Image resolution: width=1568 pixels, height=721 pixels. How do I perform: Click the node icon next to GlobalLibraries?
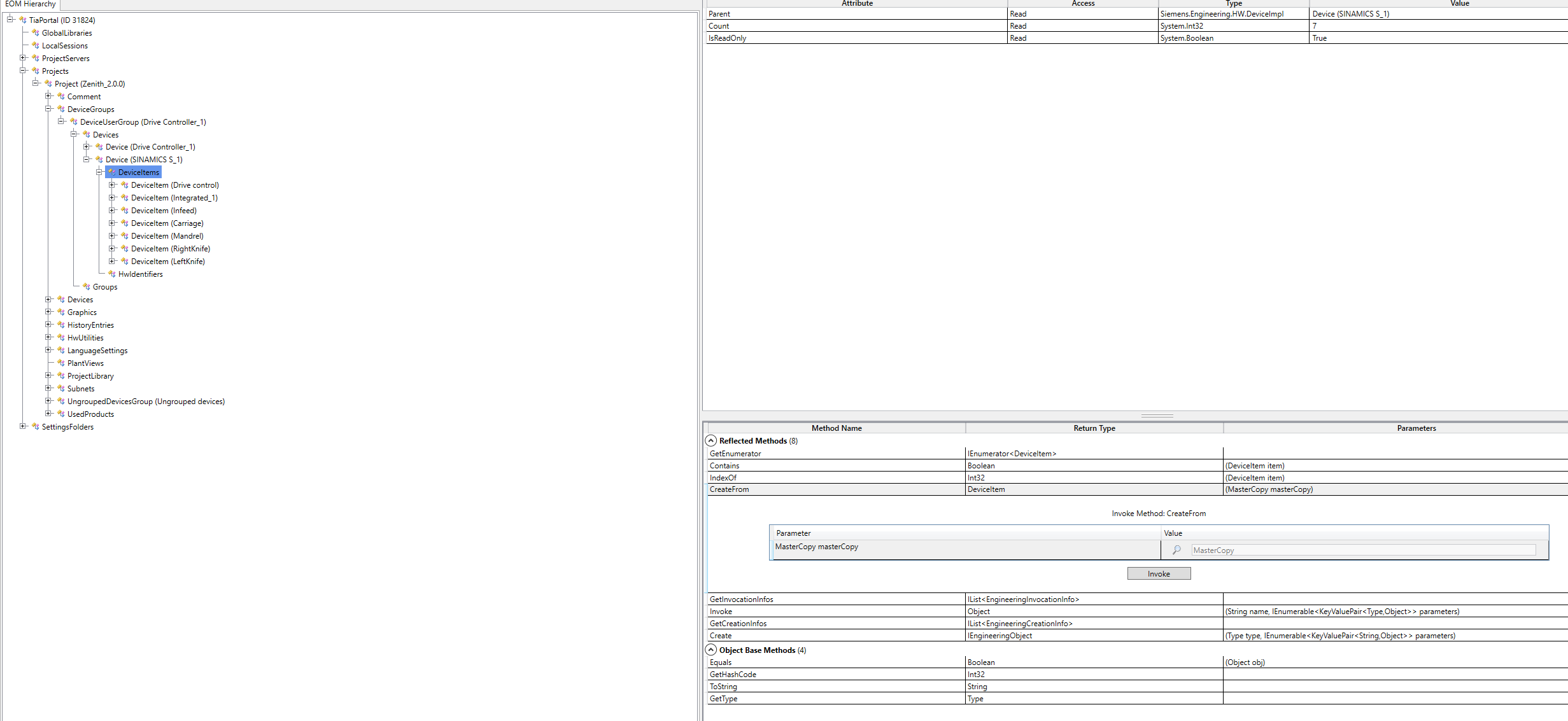[36, 33]
